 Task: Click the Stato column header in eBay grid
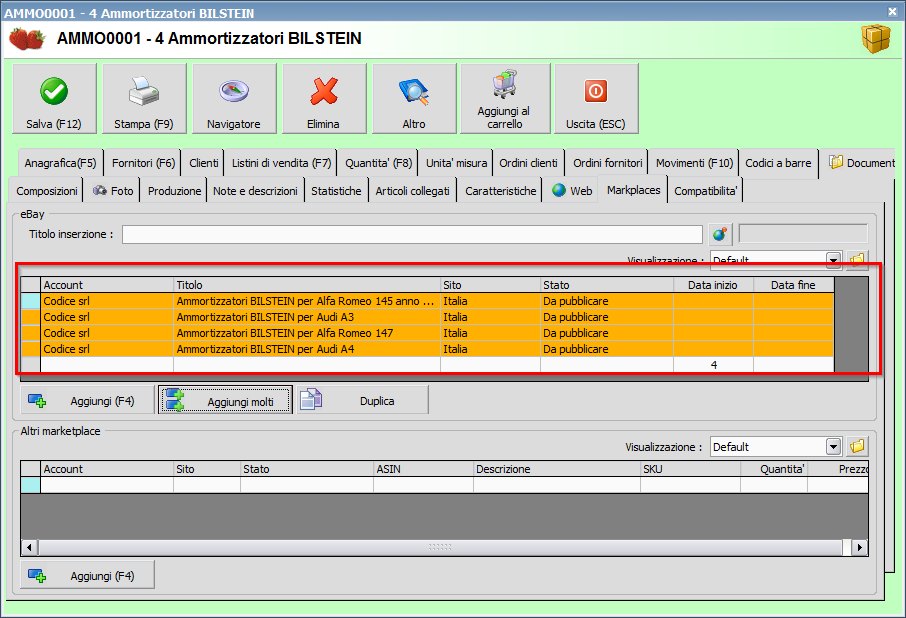tap(607, 285)
